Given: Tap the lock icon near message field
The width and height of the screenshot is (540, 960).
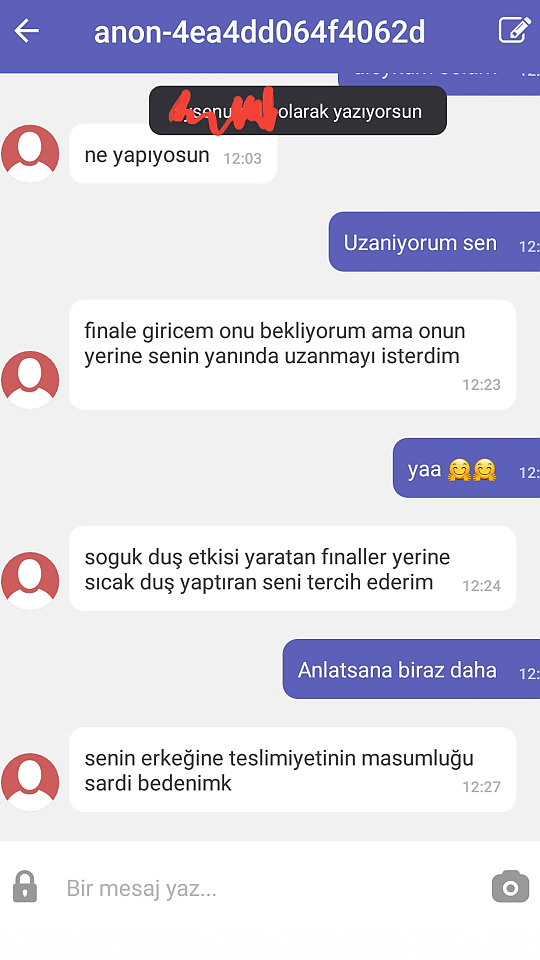Looking at the screenshot, I should 25,886.
